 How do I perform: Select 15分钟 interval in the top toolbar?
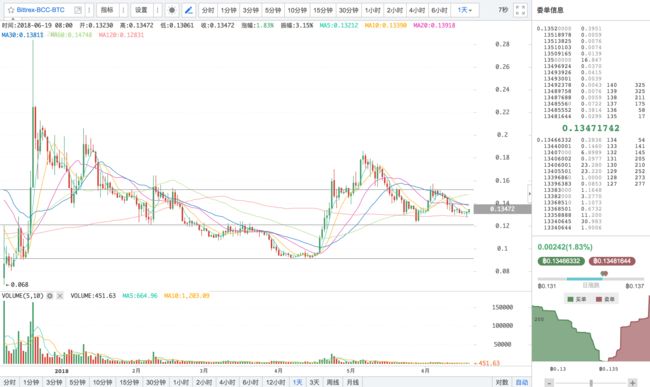click(x=323, y=10)
